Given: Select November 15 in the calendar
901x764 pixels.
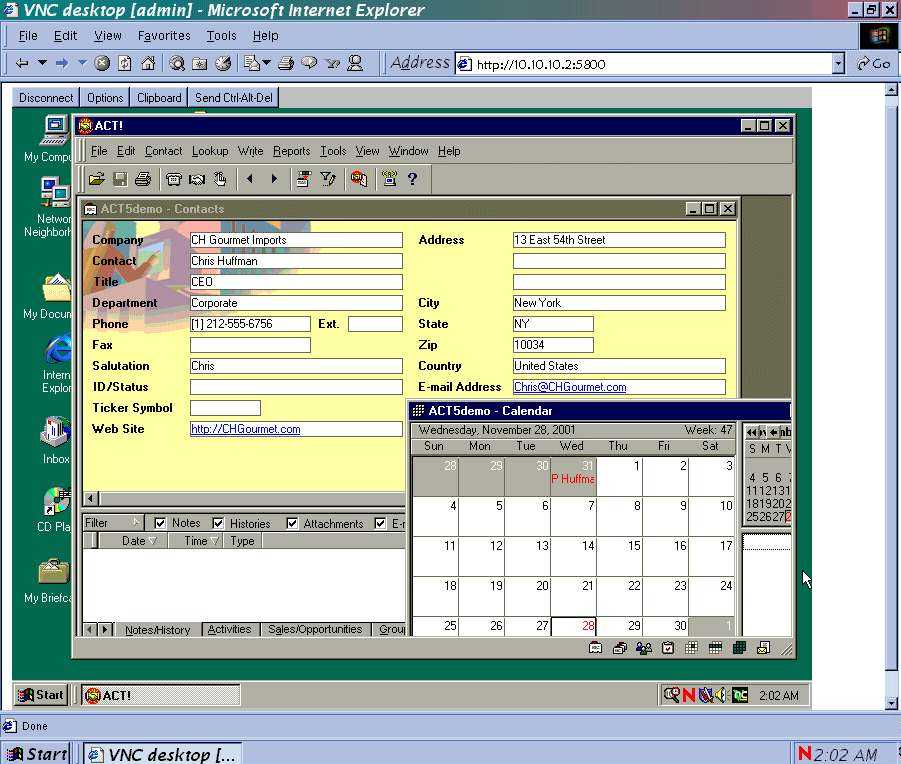Looking at the screenshot, I should pos(619,557).
